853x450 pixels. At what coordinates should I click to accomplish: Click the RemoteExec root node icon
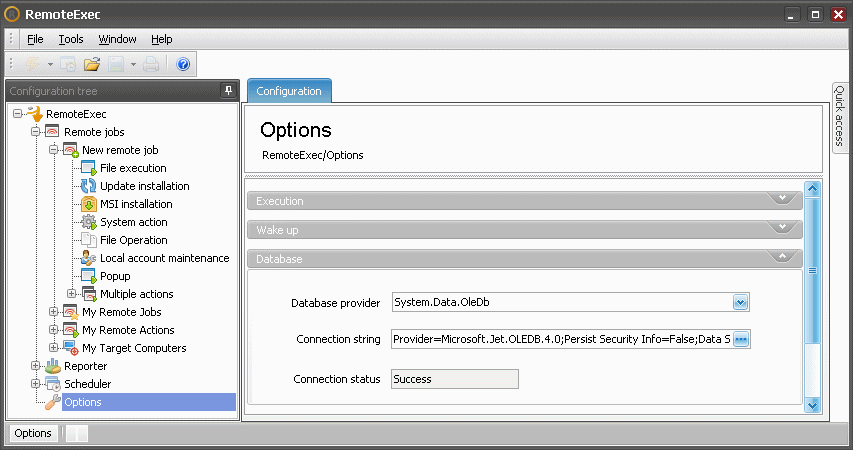(x=34, y=114)
